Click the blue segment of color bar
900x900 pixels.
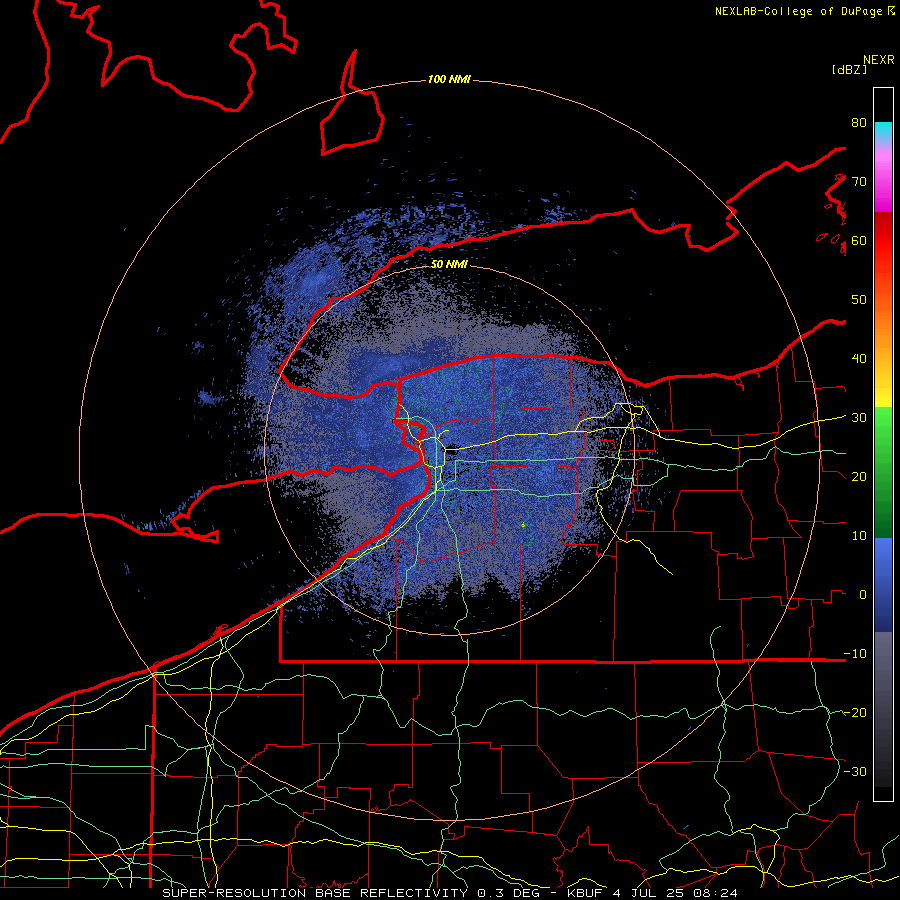[x=883, y=584]
